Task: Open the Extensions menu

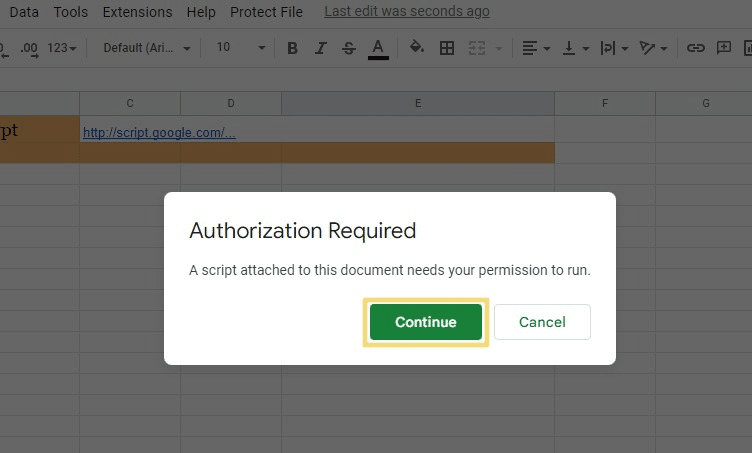Action: (137, 12)
